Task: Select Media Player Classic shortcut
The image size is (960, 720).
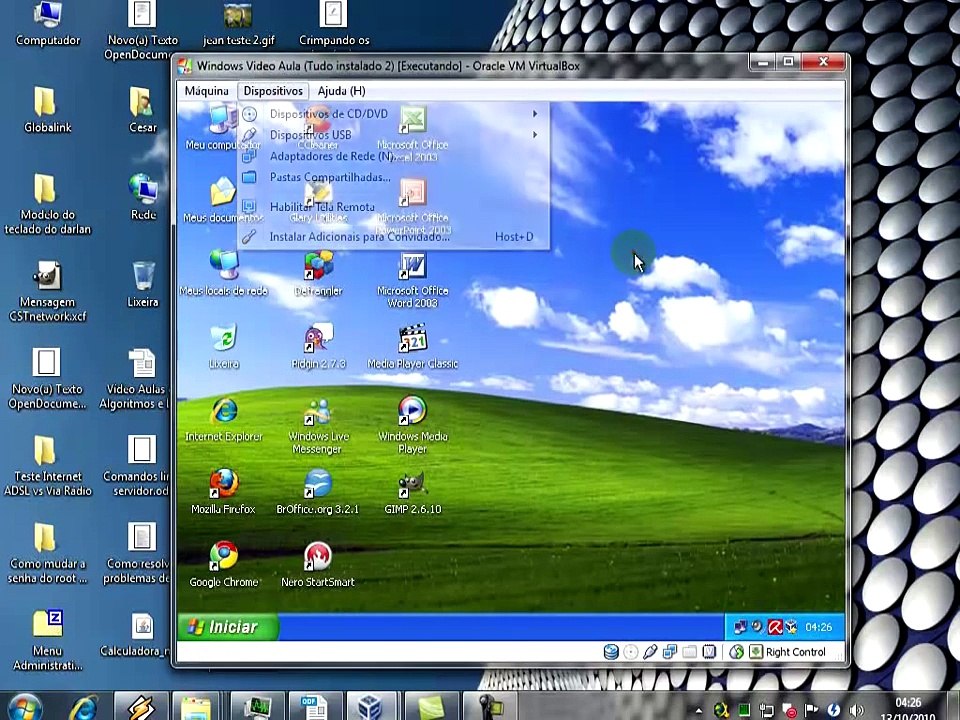Action: (x=413, y=347)
